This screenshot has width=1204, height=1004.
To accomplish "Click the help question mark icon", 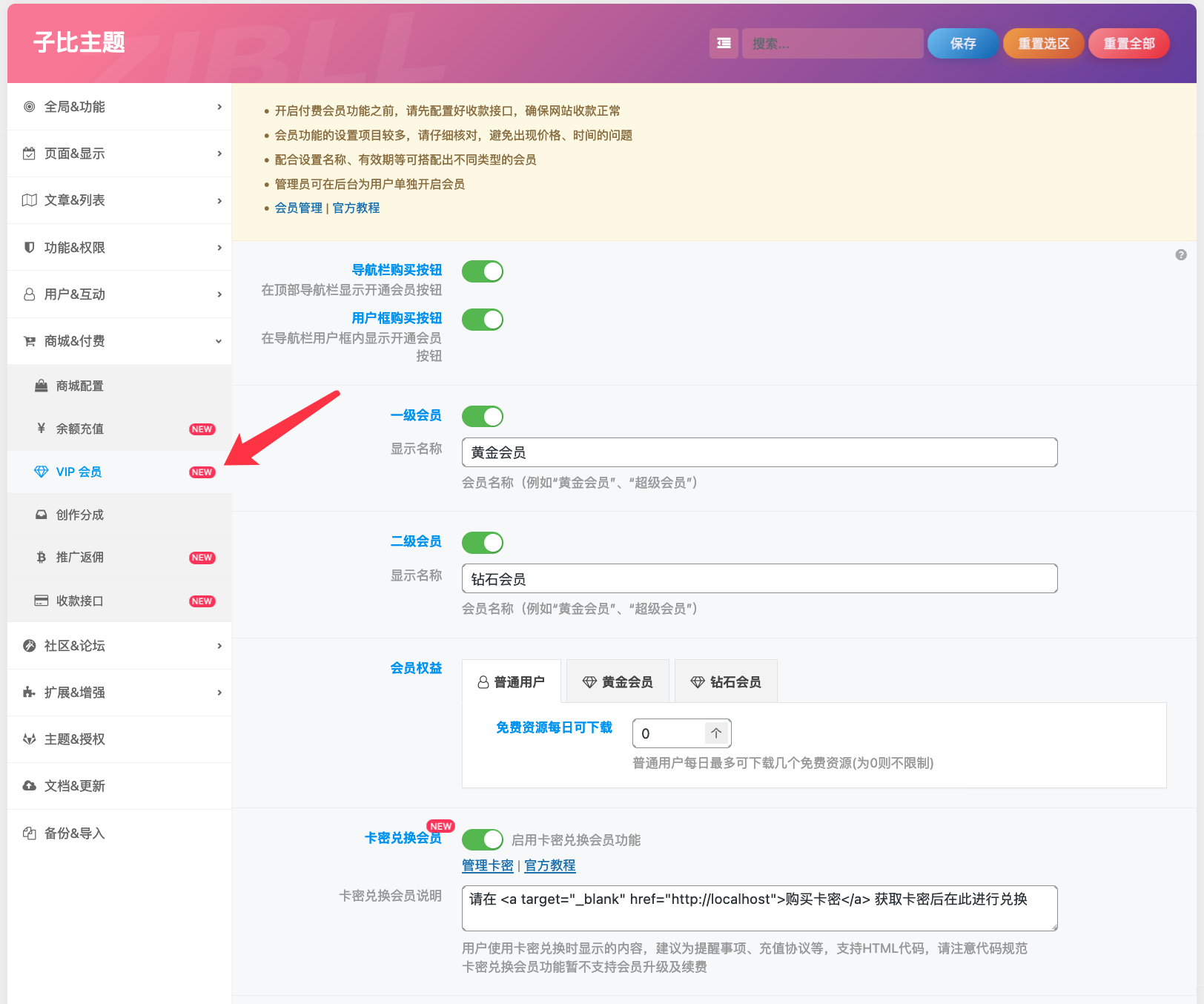I will point(1181,254).
